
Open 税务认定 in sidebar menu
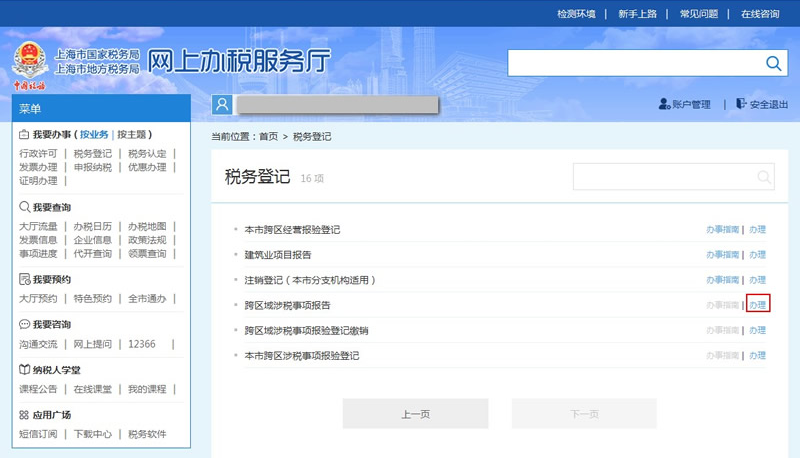click(147, 153)
